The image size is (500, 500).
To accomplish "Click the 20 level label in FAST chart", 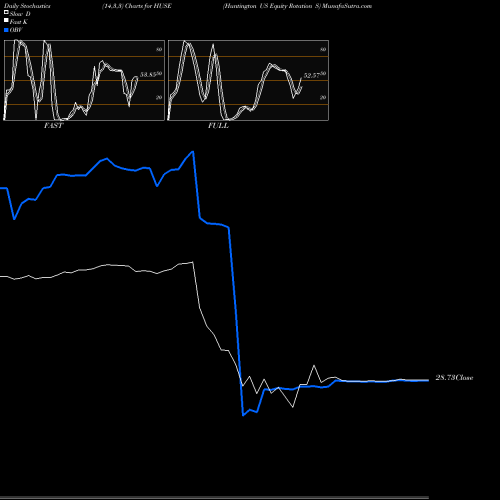I will pyautogui.click(x=159, y=97).
